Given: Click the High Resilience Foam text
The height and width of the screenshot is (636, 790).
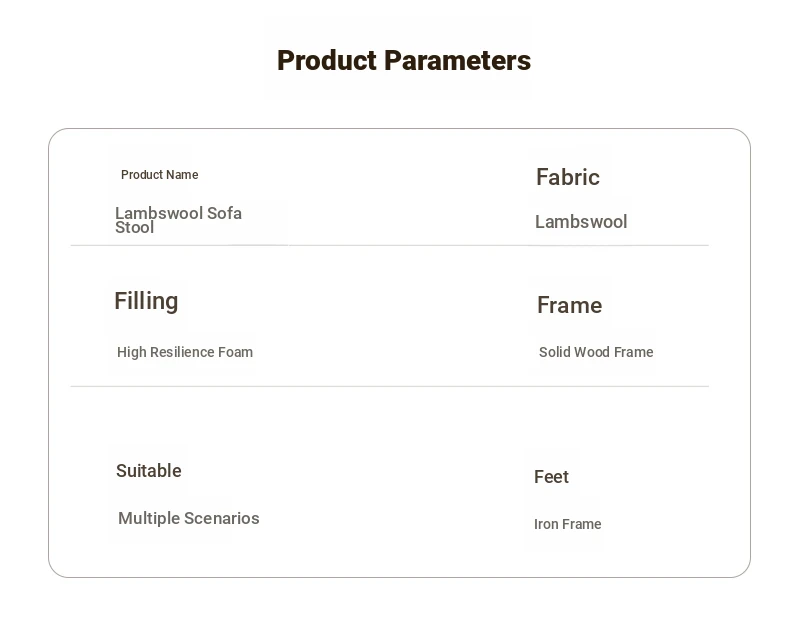Looking at the screenshot, I should point(185,352).
